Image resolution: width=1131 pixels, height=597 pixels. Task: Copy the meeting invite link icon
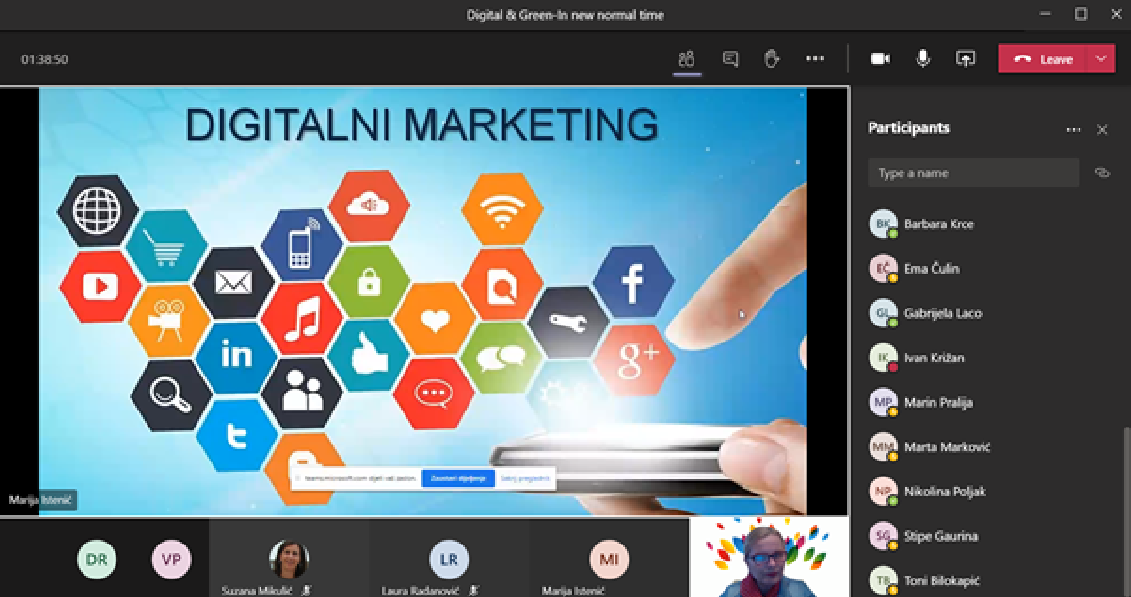[x=1101, y=173]
